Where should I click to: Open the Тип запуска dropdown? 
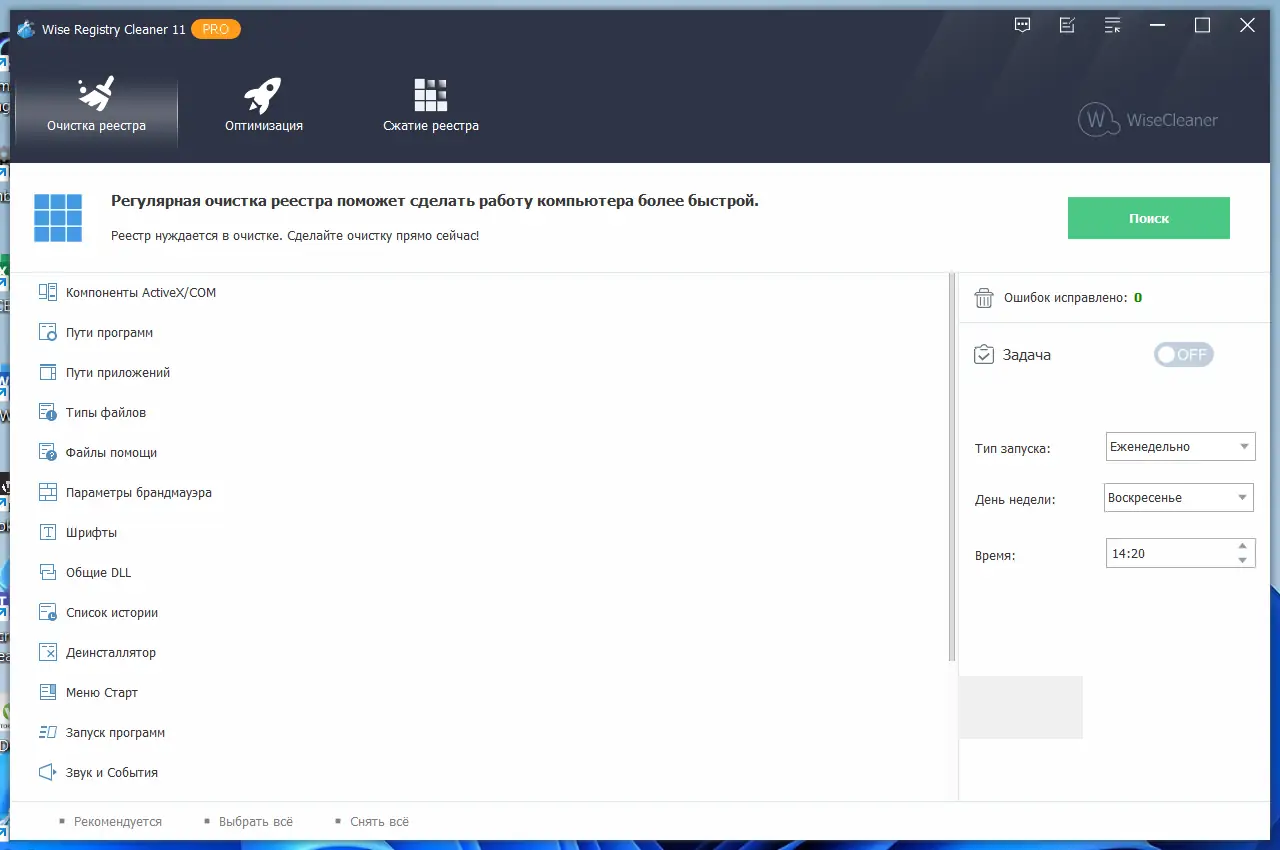pos(1181,447)
